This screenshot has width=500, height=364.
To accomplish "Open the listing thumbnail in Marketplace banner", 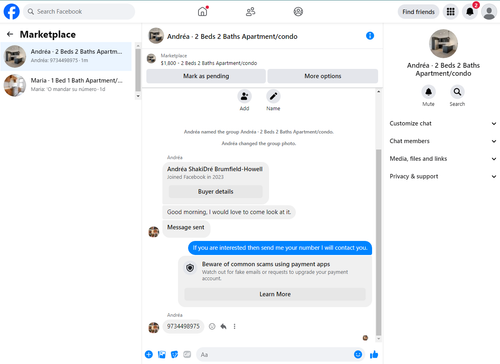I will [151, 59].
